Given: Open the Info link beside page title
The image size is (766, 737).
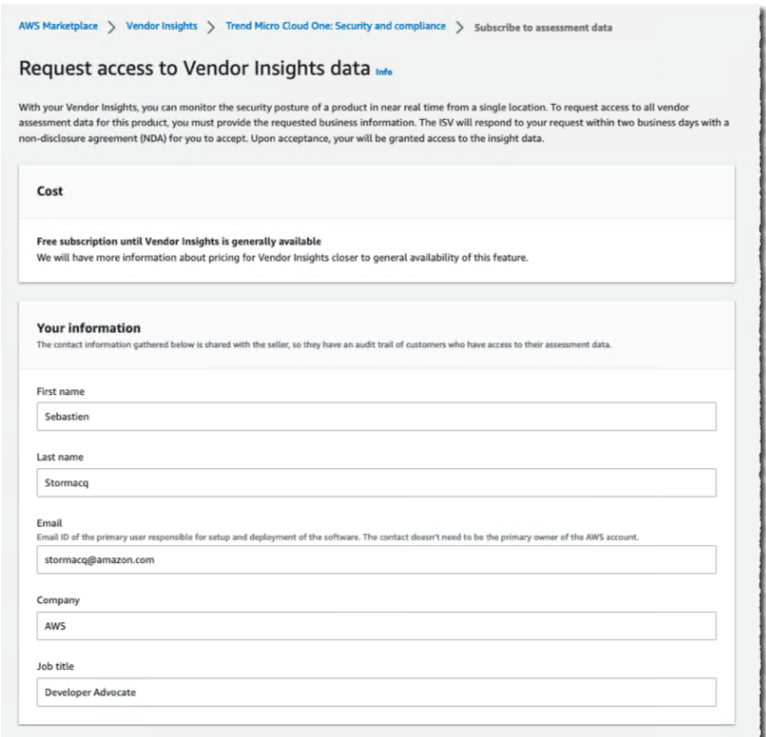Looking at the screenshot, I should tap(384, 73).
